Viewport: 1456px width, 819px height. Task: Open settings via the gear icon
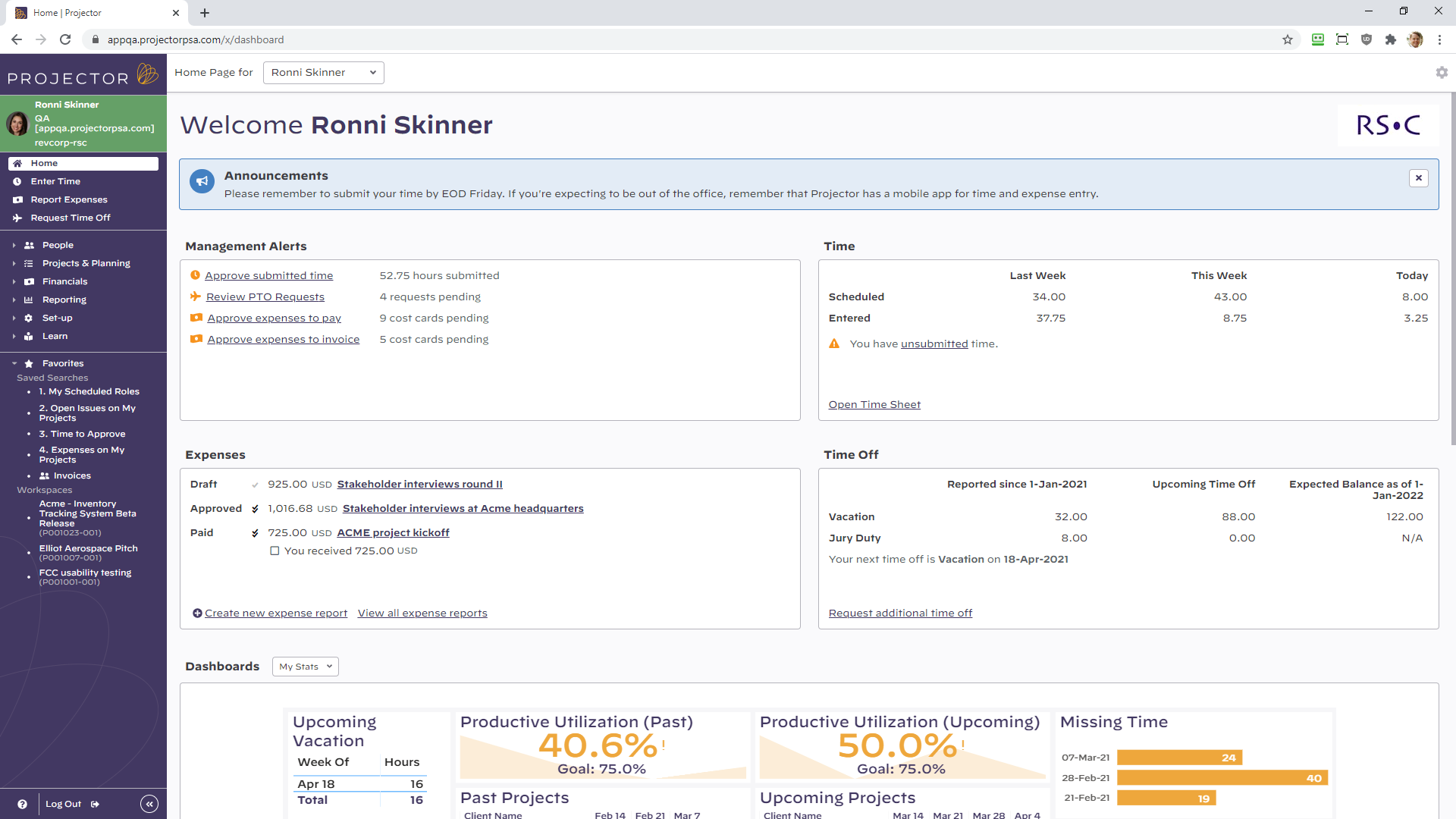(x=1442, y=72)
